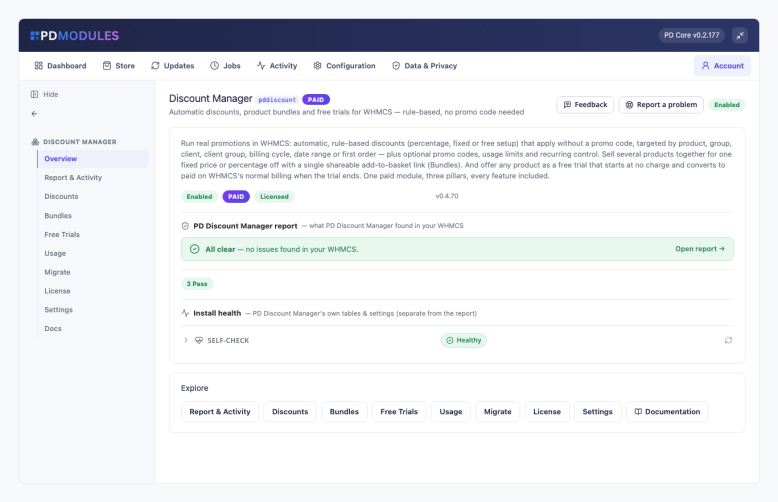Viewport: 778px width, 502px height.
Task: Click the Explore Usage button
Action: (x=451, y=412)
